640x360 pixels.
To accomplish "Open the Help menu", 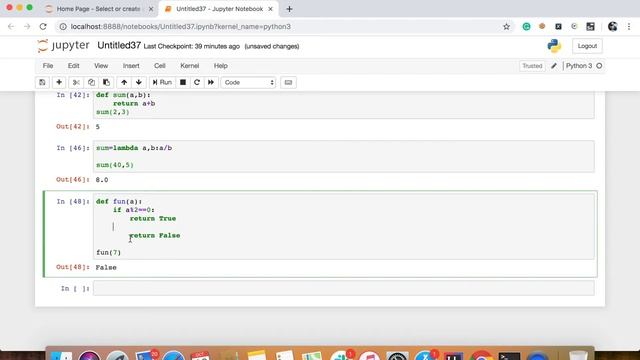I will (221, 66).
